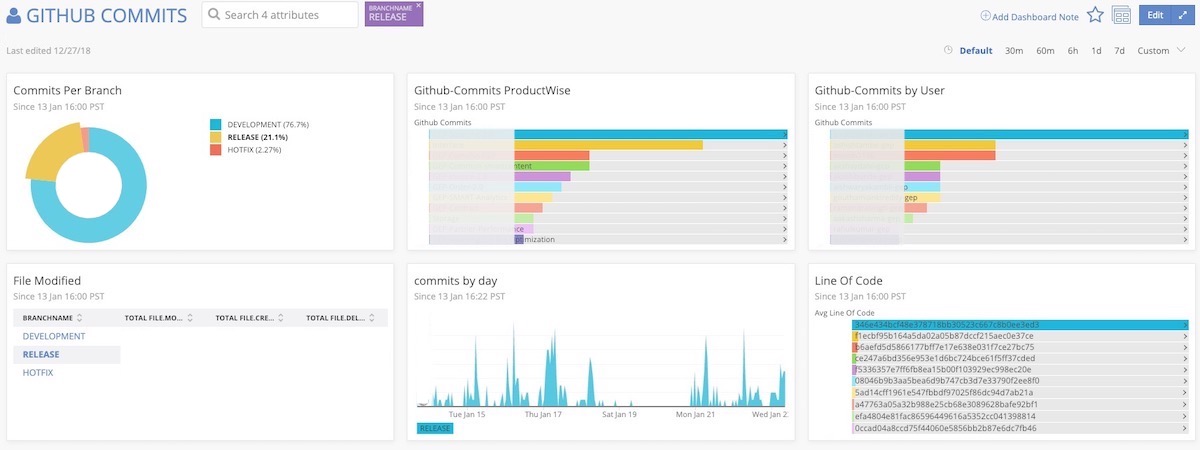Expand the Custom time range chevron
Screen dimensions: 1200x450
[1180, 51]
